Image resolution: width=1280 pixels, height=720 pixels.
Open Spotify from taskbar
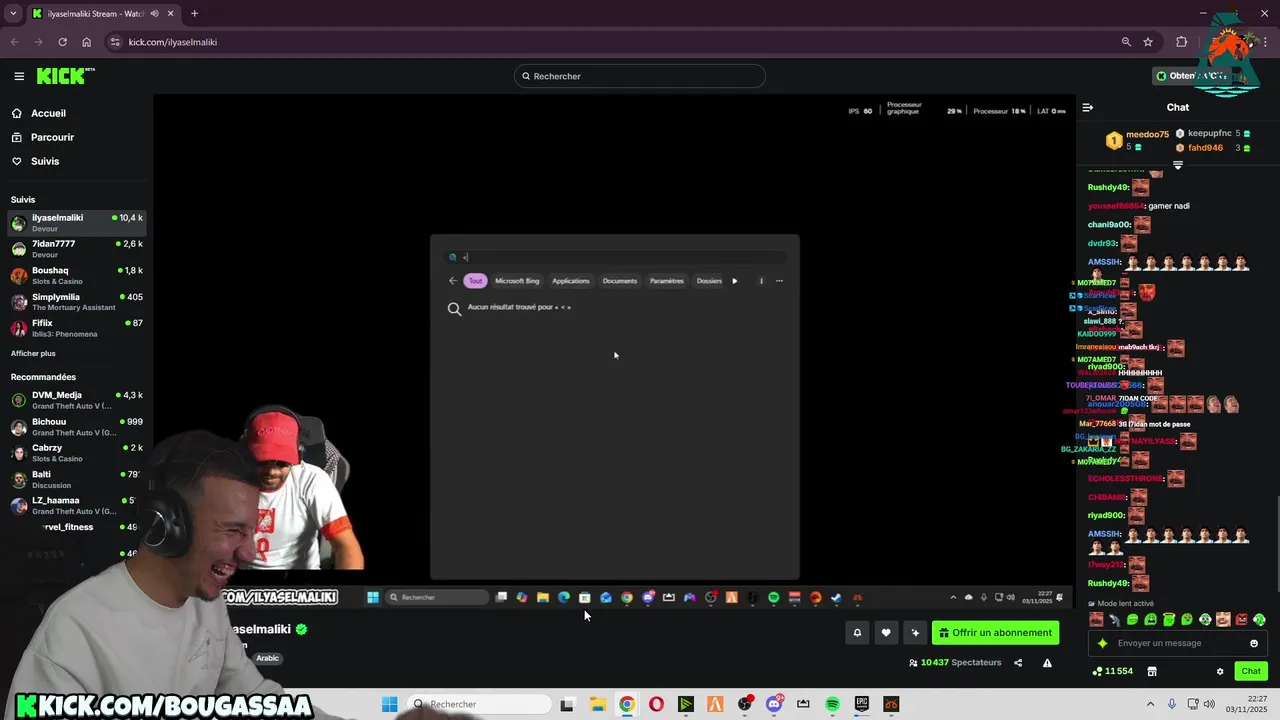click(832, 704)
